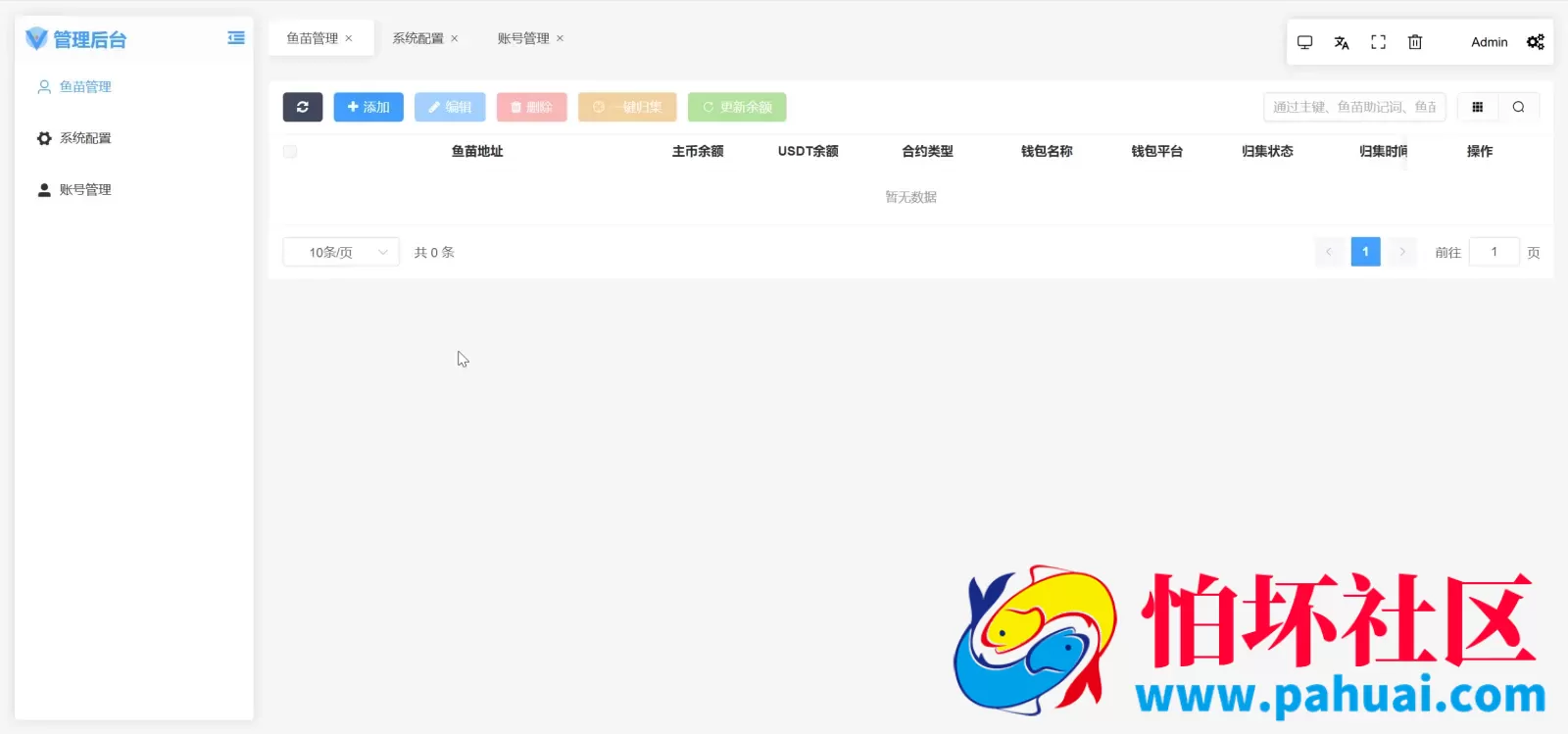This screenshot has height=734, width=1568.
Task: Refresh the table with the dark refresh button
Action: [x=303, y=107]
